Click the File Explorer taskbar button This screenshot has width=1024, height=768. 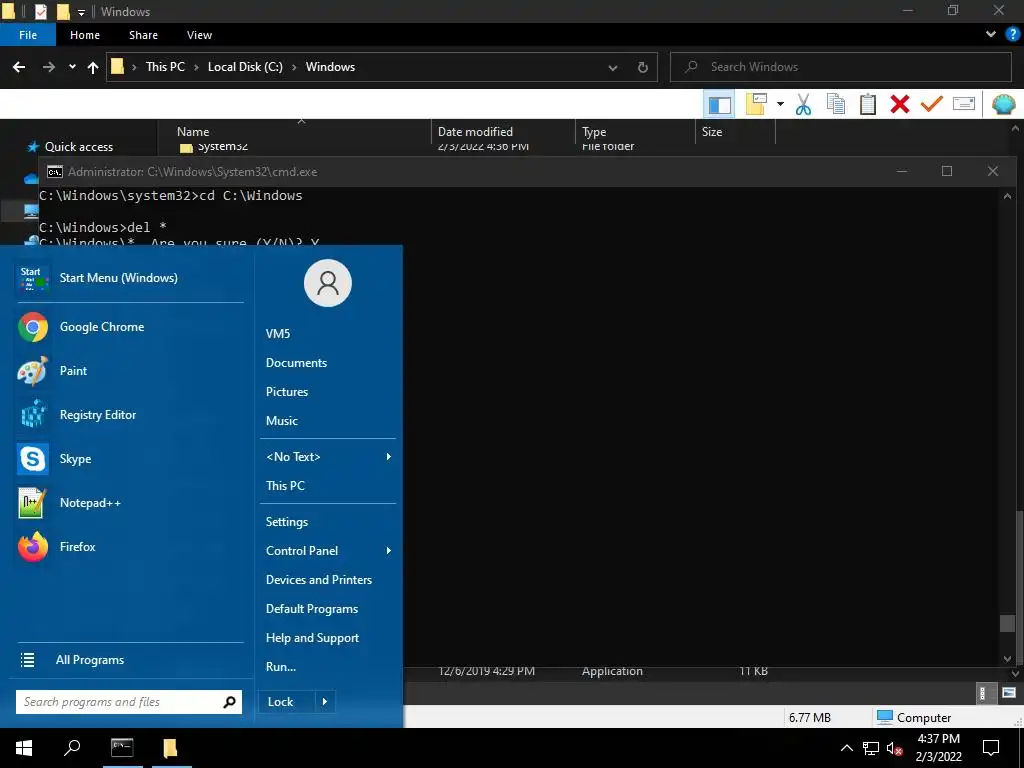pyautogui.click(x=170, y=748)
